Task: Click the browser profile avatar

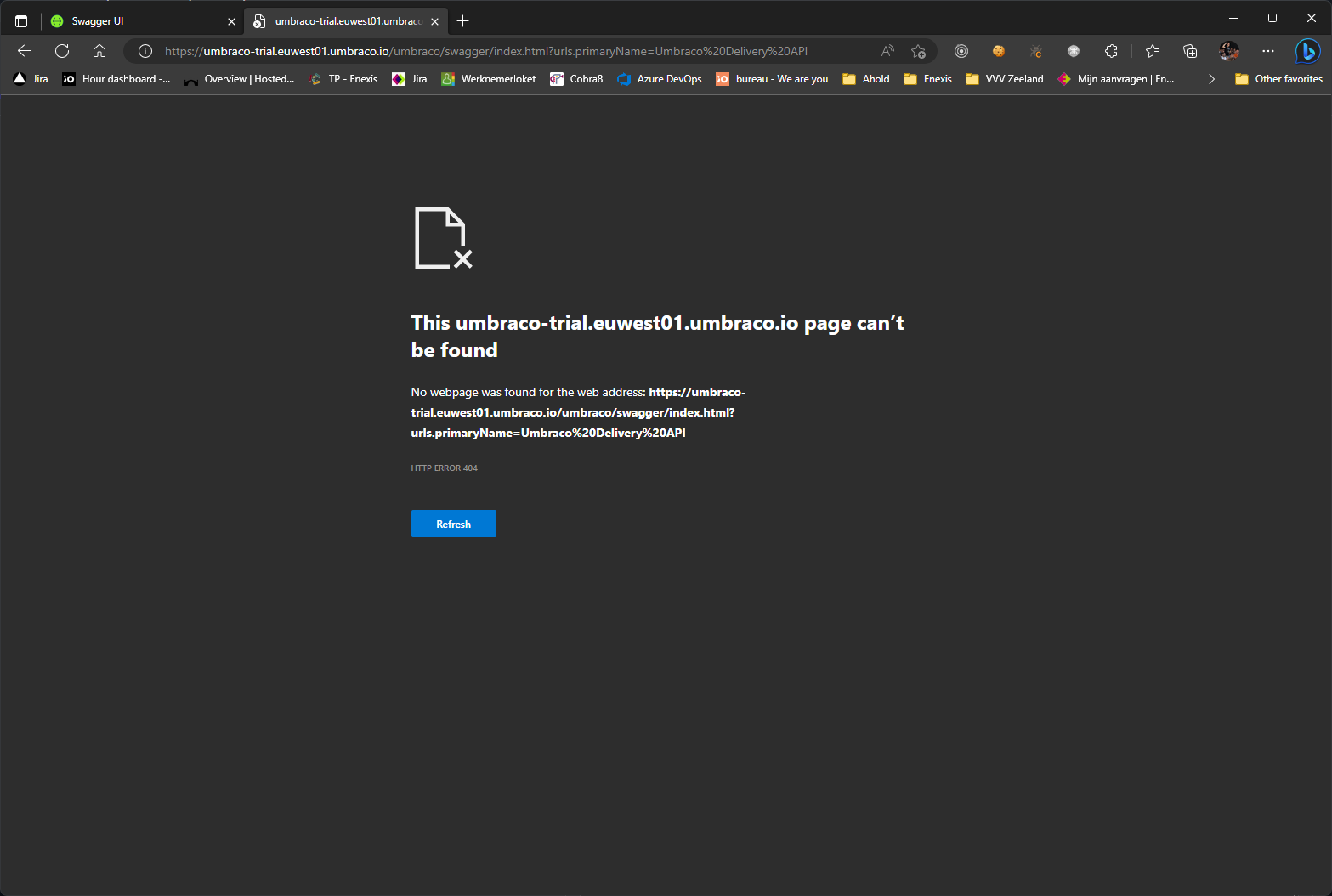Action: 1228,51
